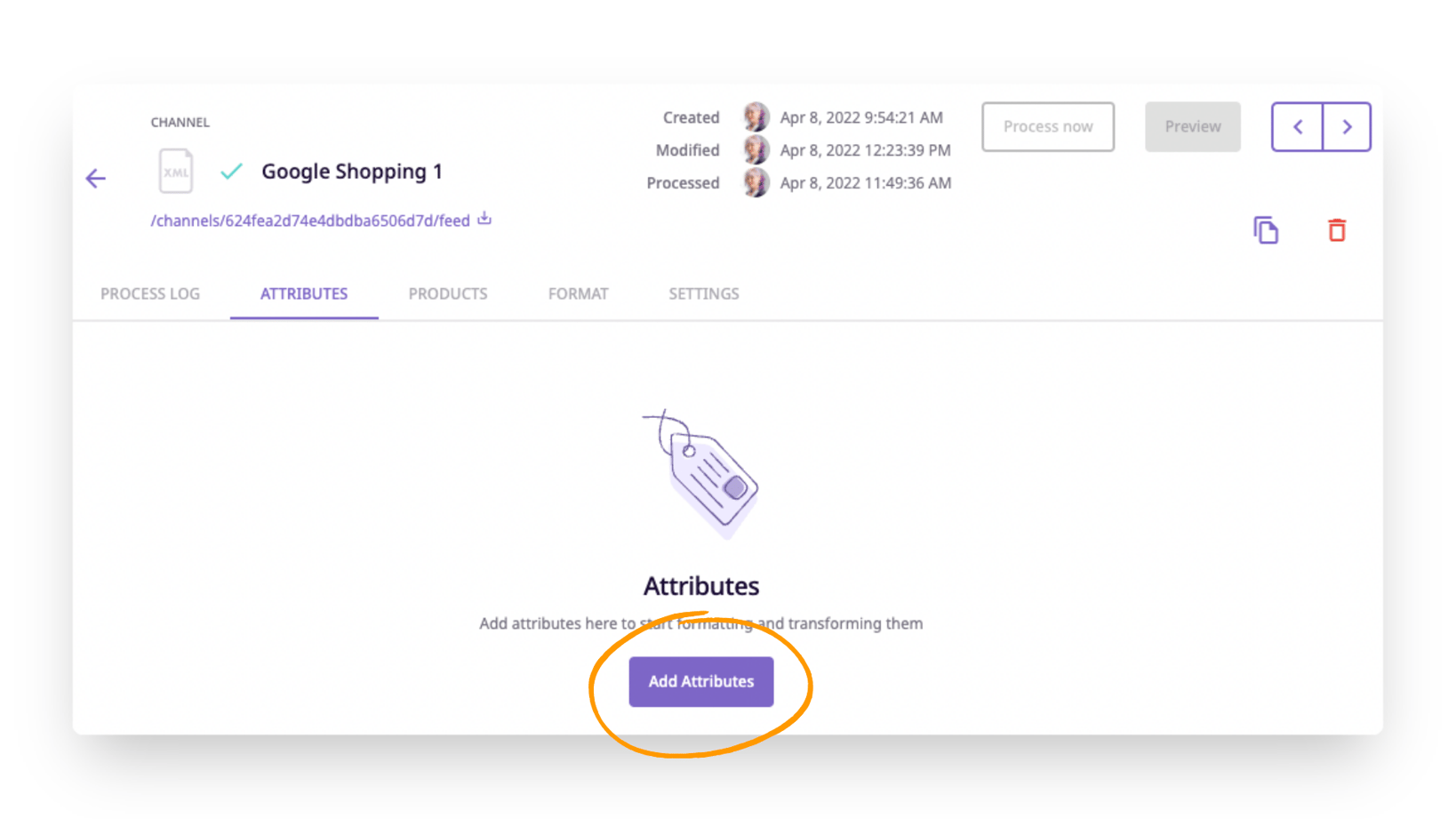Click the Add Attributes button
Screen dimensions: 1456x819
point(701,681)
